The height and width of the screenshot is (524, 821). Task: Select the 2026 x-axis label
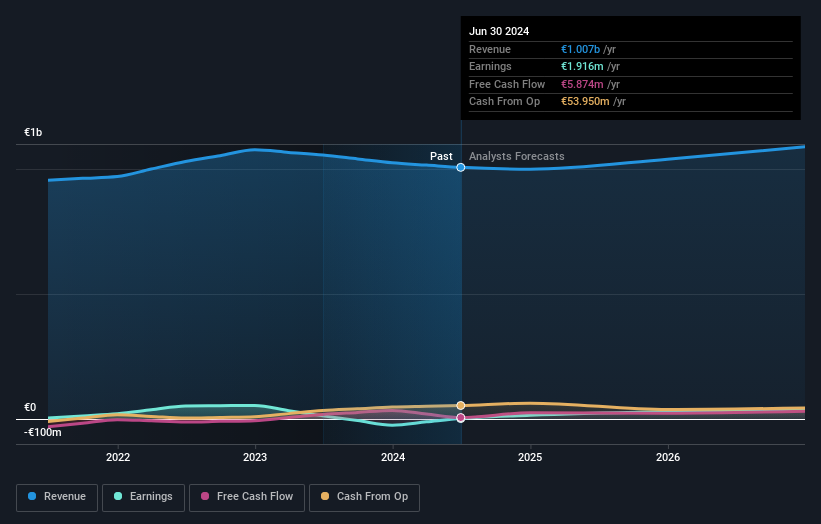click(668, 457)
